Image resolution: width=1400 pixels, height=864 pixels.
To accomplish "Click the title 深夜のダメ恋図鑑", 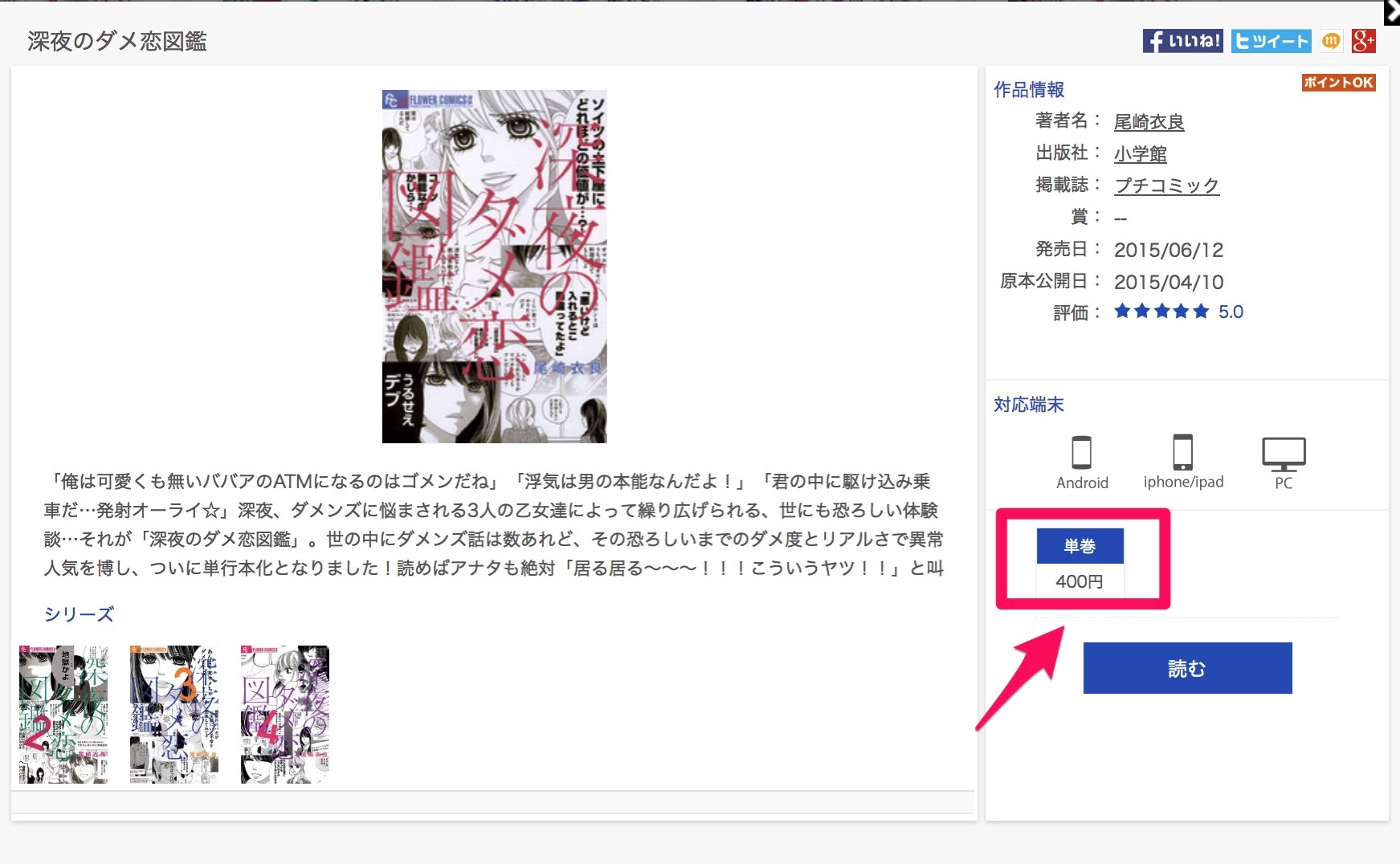I will (x=117, y=42).
